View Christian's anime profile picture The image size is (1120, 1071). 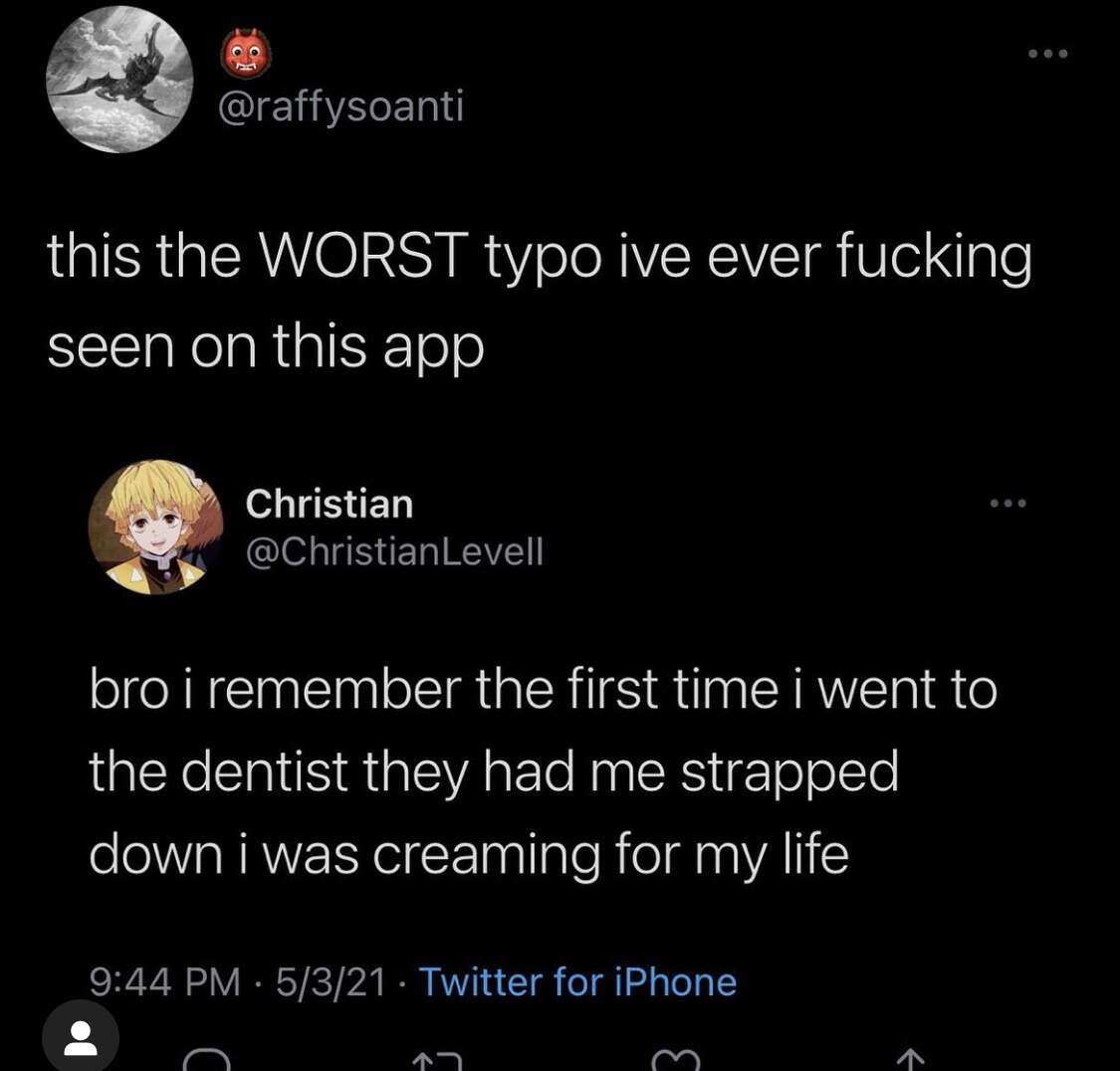[x=155, y=527]
